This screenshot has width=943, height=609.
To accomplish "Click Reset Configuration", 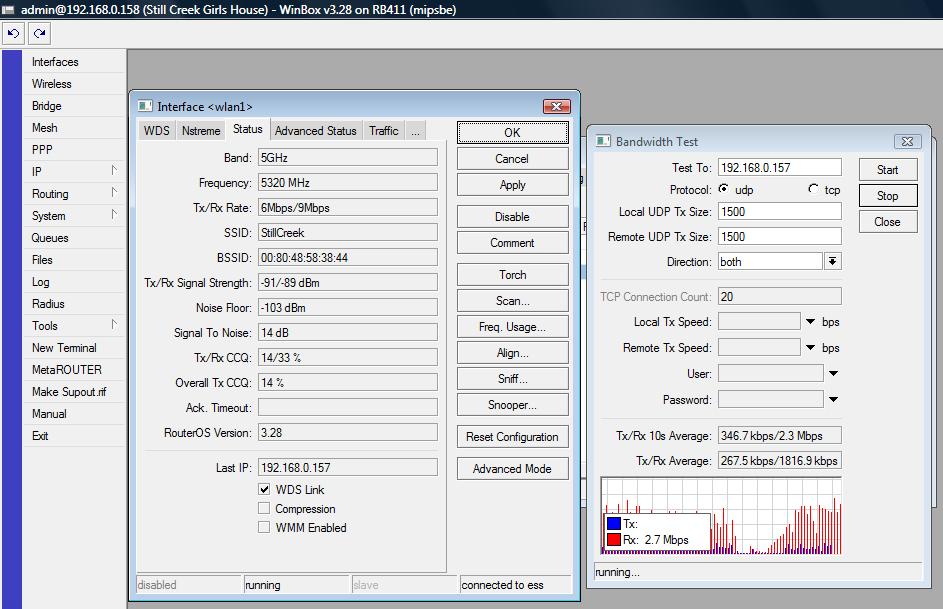I will click(x=511, y=436).
